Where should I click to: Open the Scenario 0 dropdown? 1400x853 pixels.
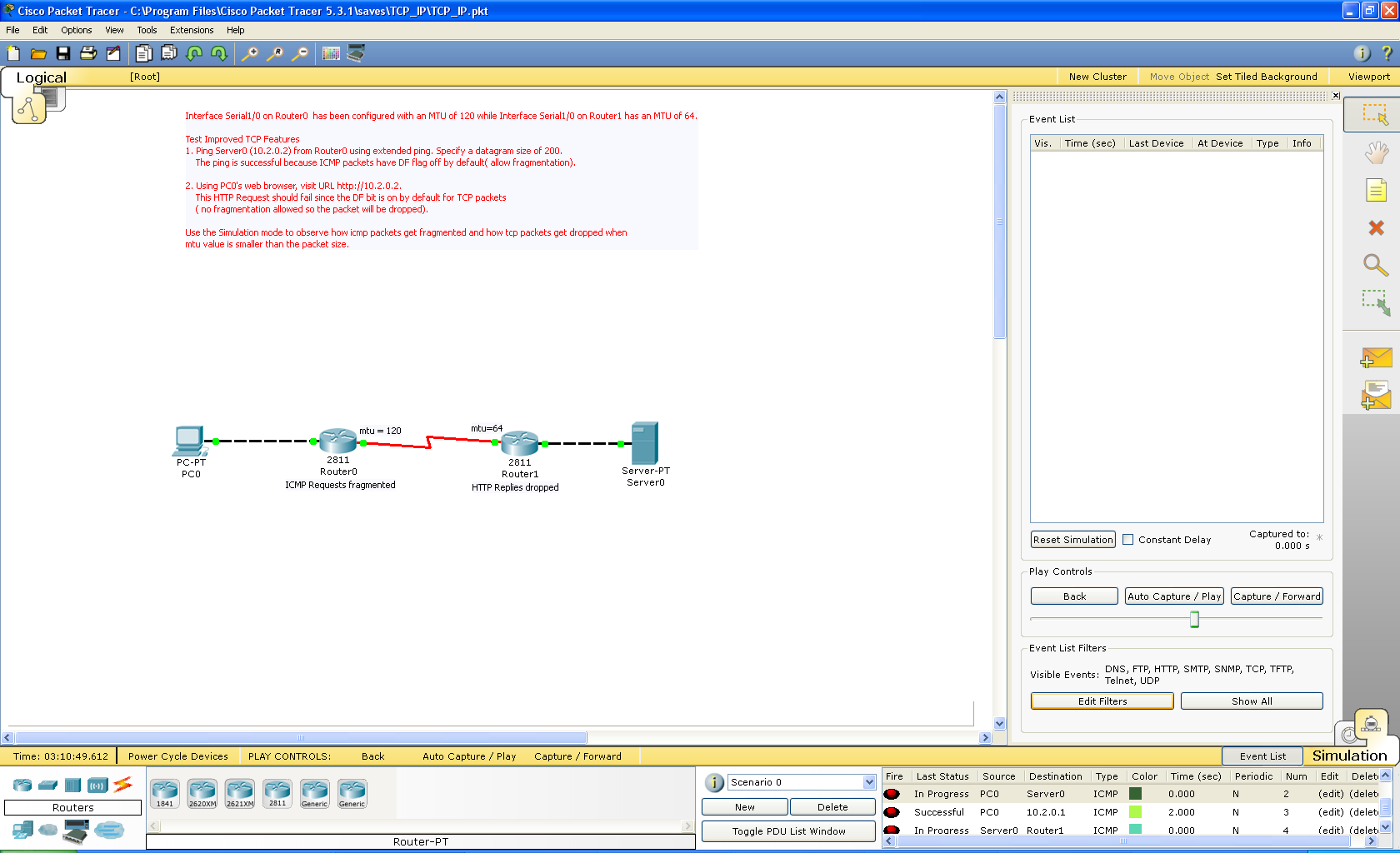coord(869,782)
